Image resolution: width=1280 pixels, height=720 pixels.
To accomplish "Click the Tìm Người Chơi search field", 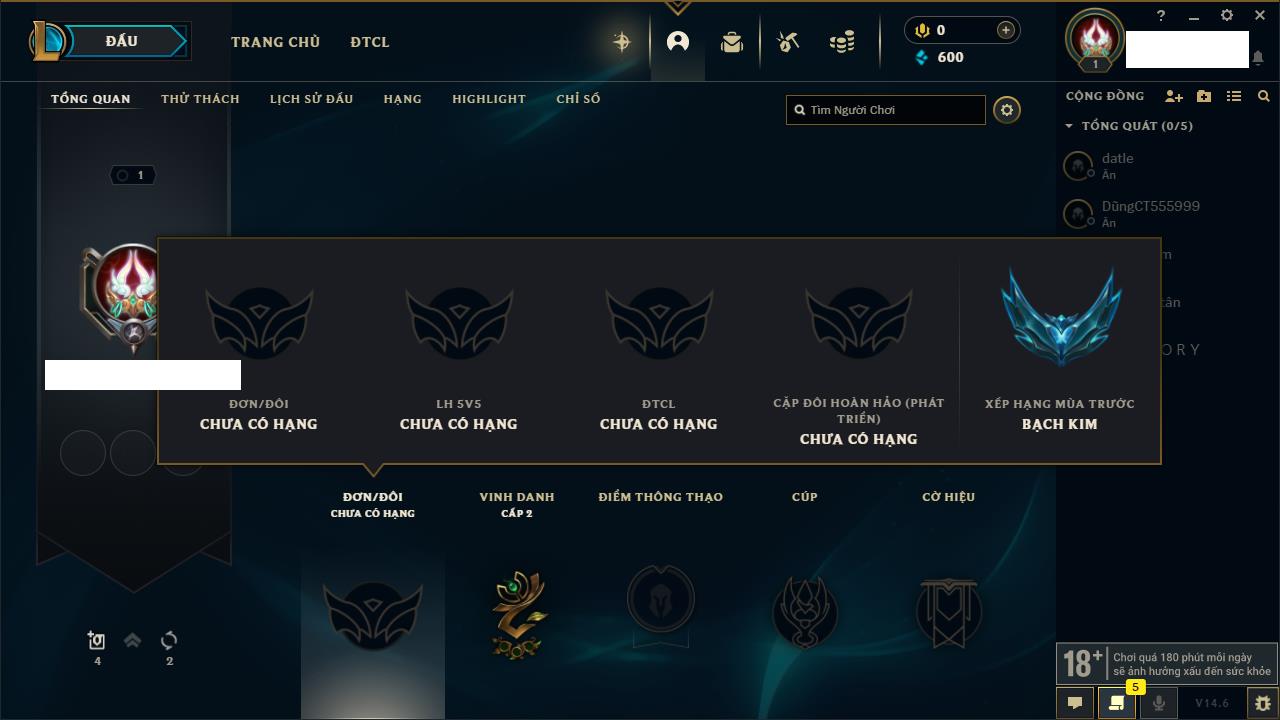I will tap(886, 110).
